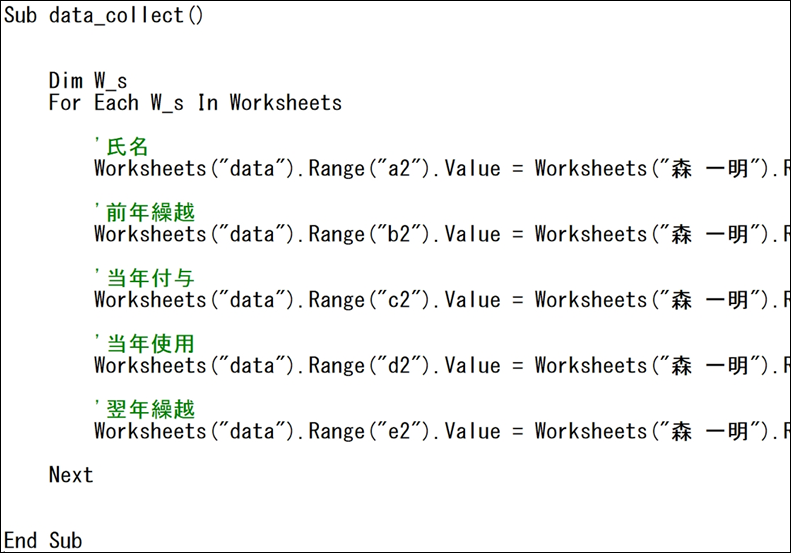
Task: Click the Dim W_s declaration line
Action: 88,81
